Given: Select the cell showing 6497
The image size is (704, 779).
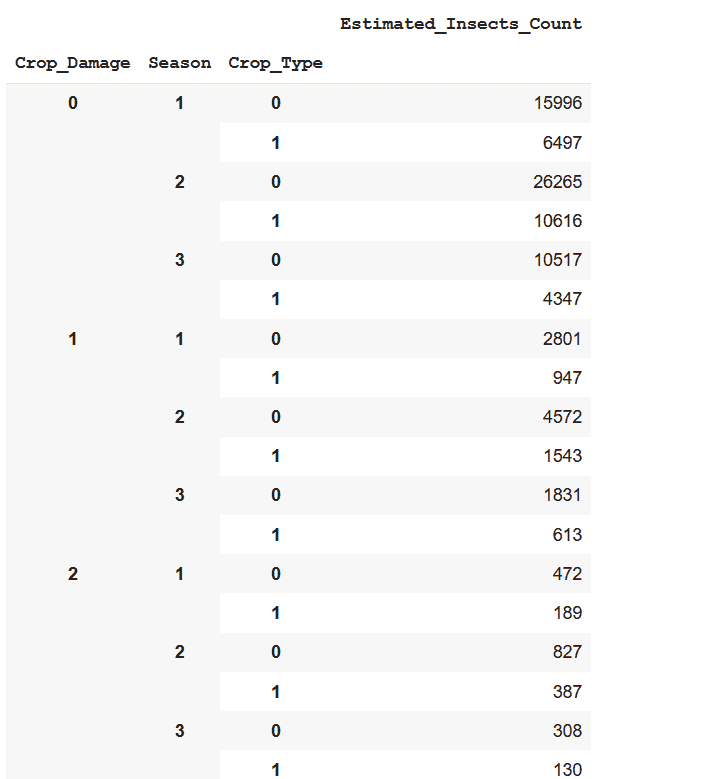Looking at the screenshot, I should [562, 143].
